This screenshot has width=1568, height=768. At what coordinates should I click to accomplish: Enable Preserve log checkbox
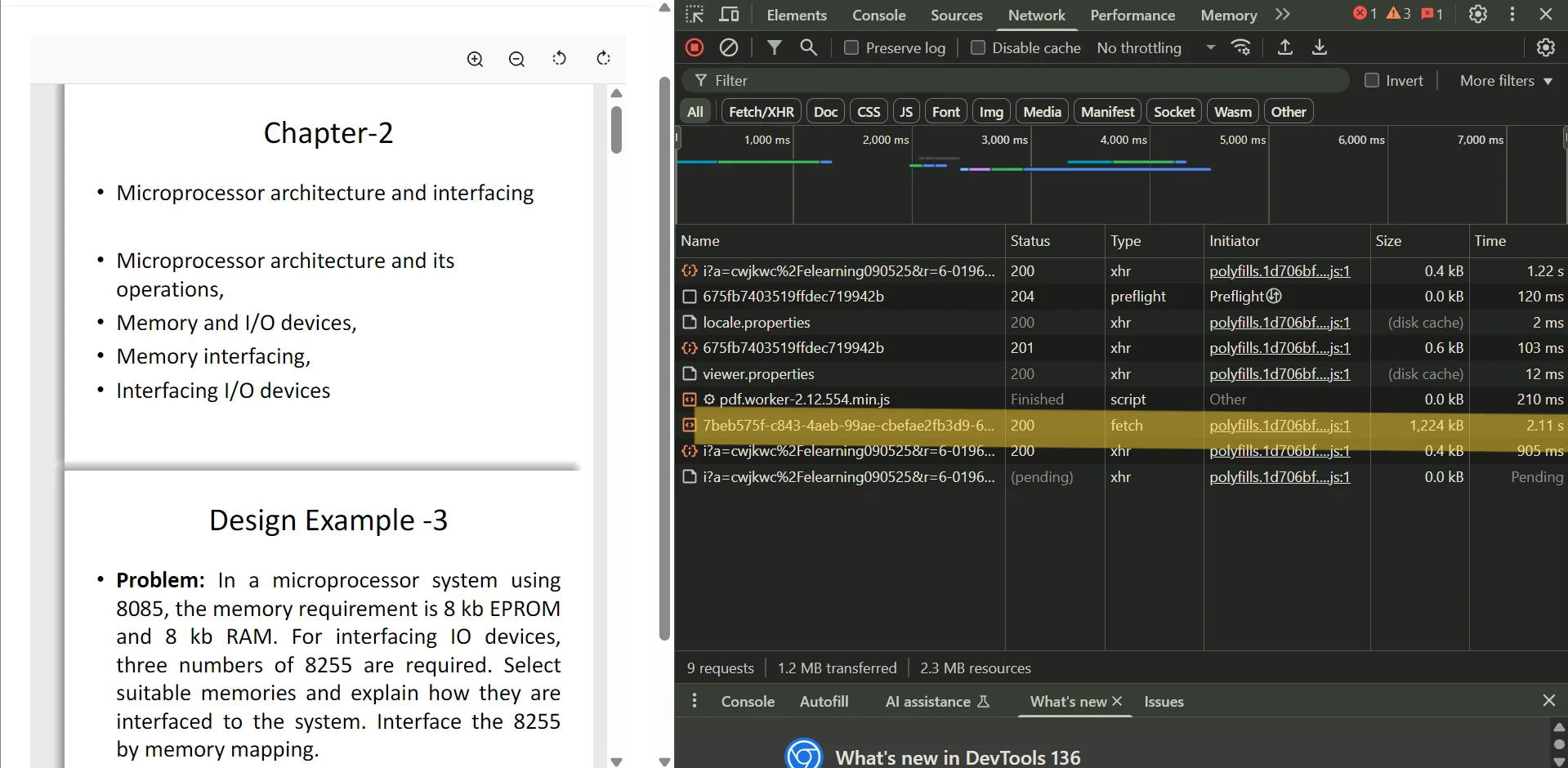pos(851,47)
